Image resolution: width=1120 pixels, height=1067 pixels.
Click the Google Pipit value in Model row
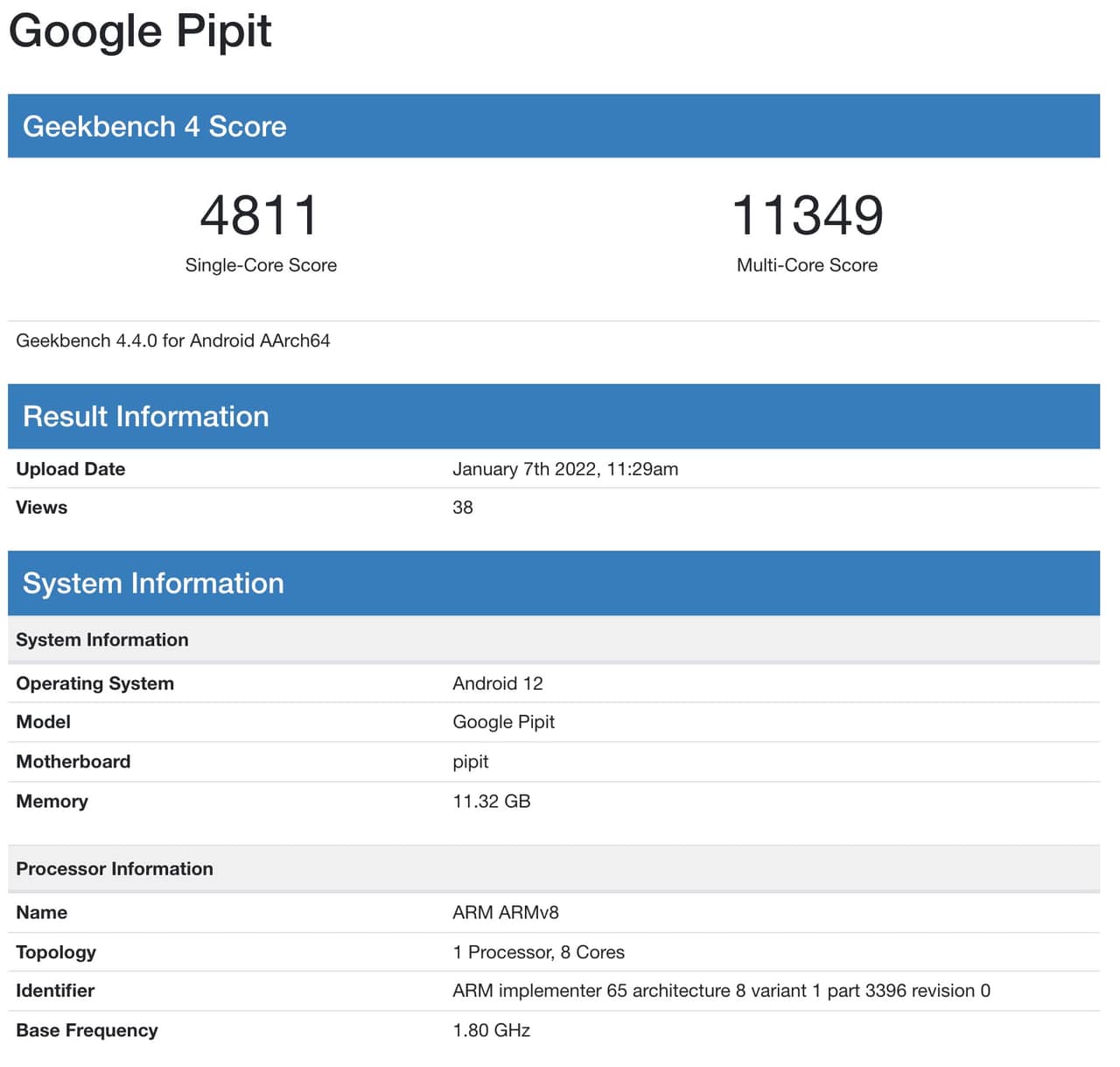pos(503,722)
